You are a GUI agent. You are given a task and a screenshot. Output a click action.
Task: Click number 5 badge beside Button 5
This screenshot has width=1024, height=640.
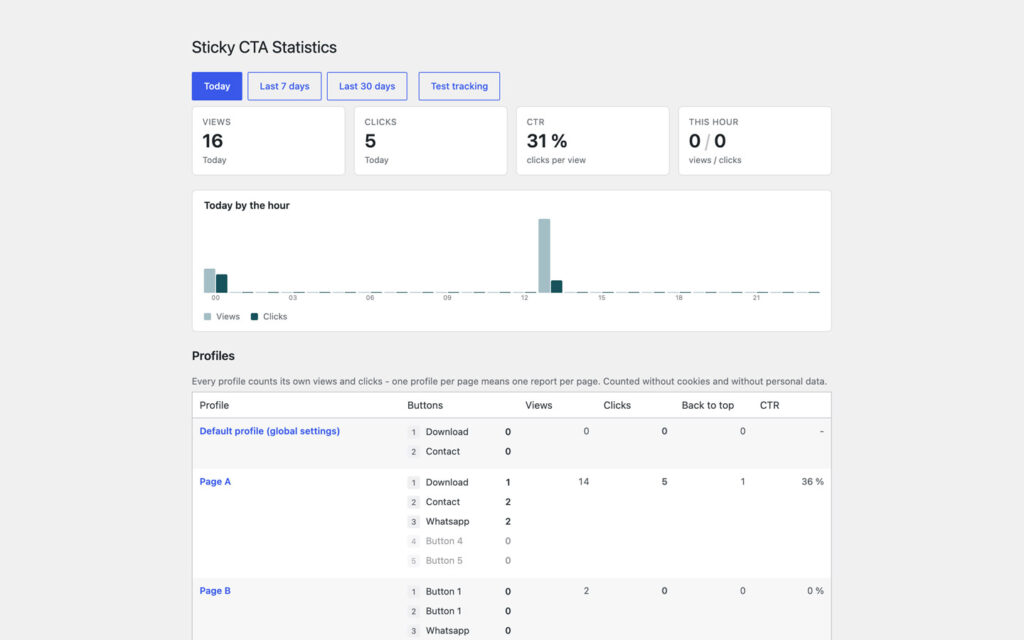(413, 560)
